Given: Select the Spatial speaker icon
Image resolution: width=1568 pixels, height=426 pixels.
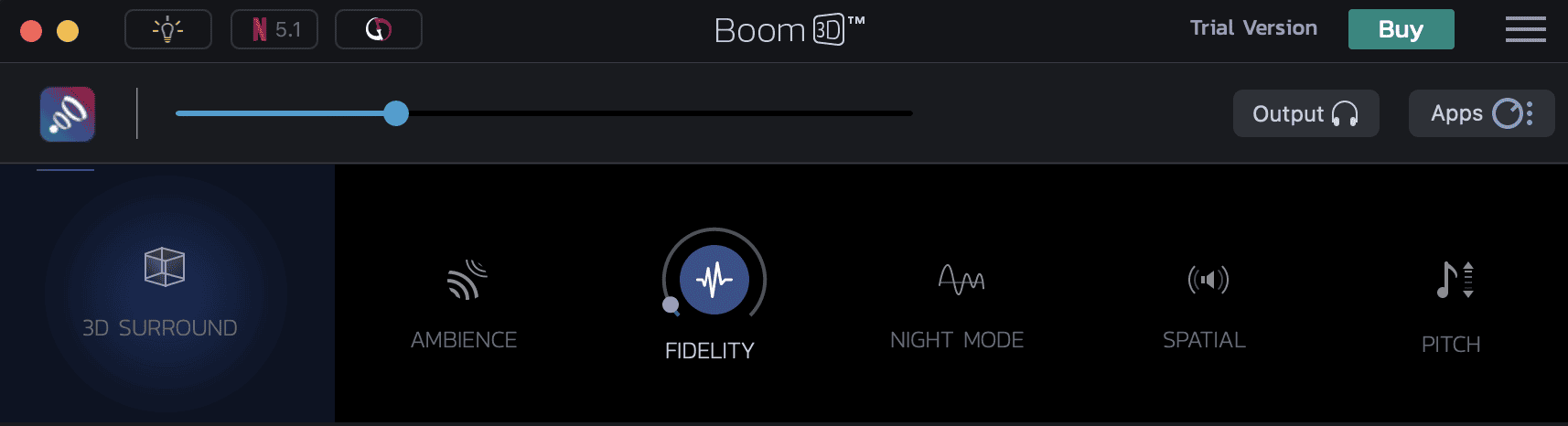Looking at the screenshot, I should [1208, 280].
